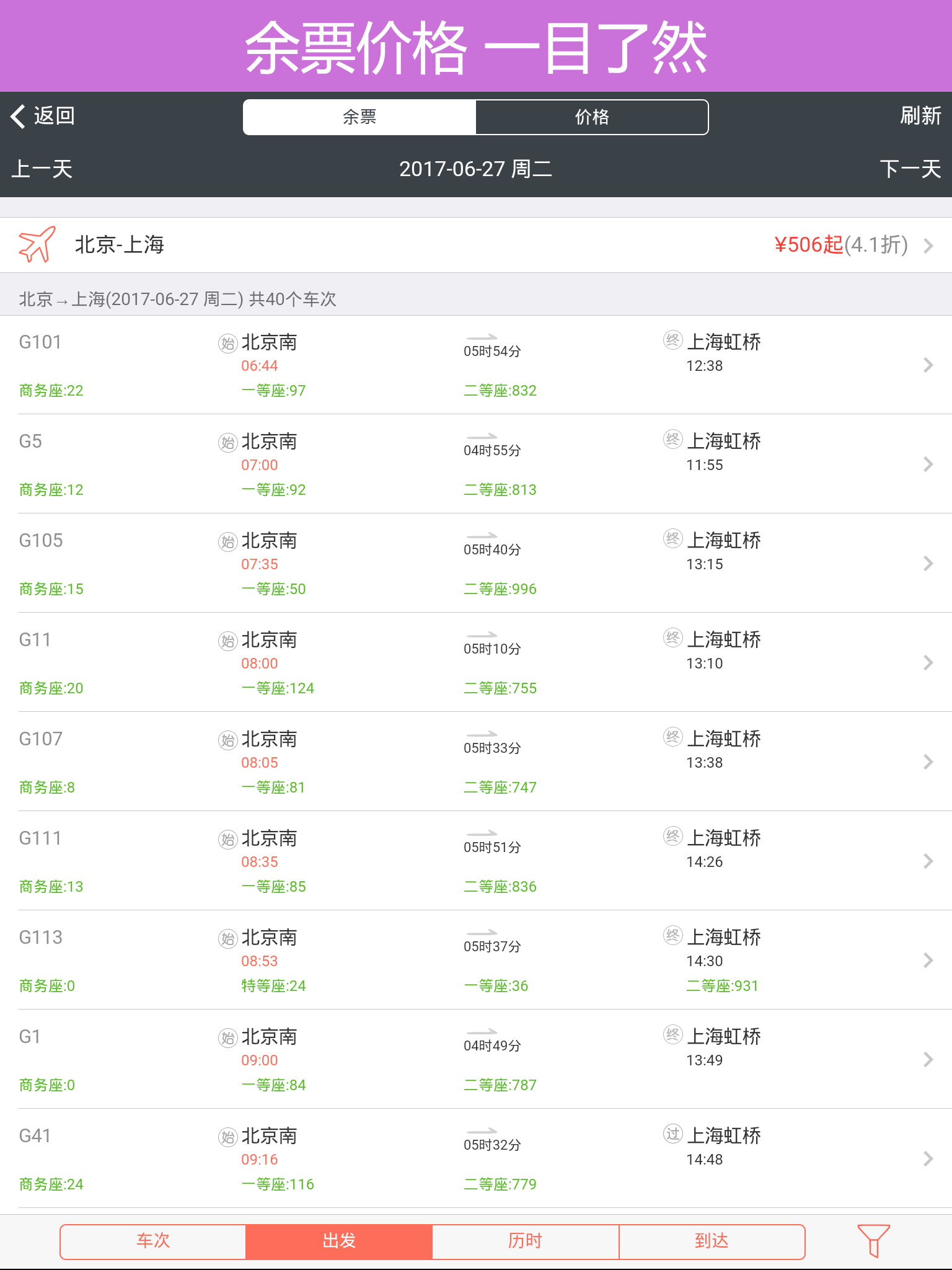Tap 二等座:787 for G1
952x1270 pixels.
point(500,1085)
